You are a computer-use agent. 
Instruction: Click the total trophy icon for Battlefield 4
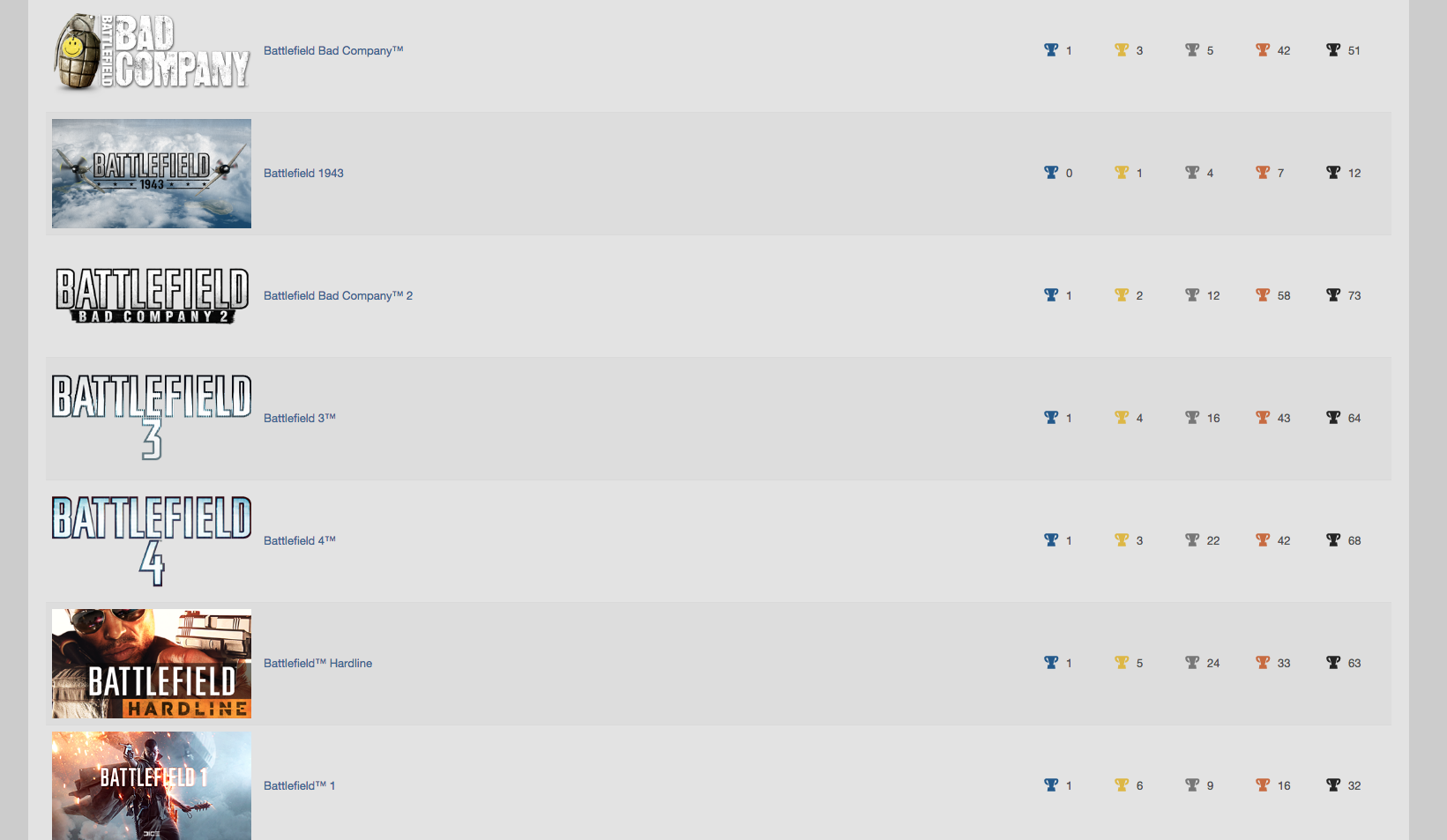(x=1333, y=540)
